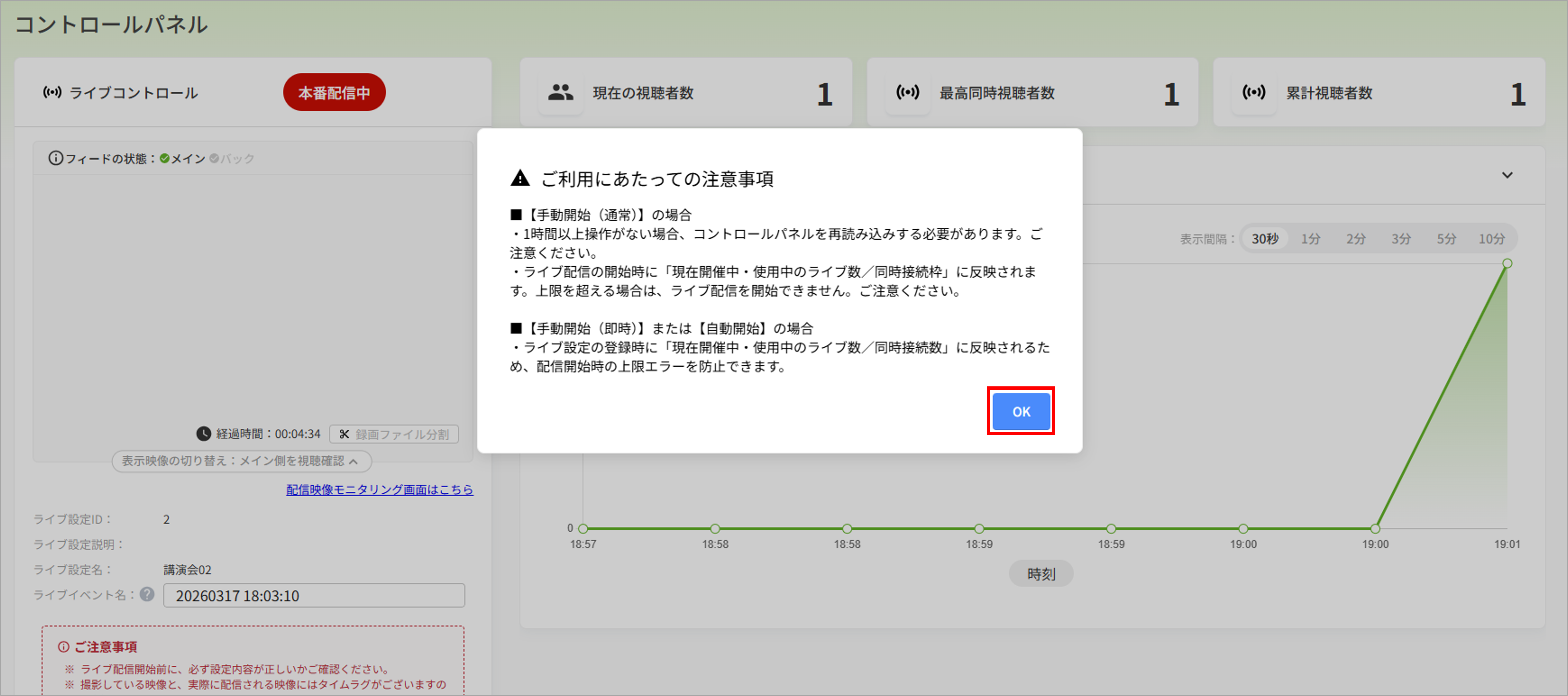1568x696 pixels.
Task: Click the grey バック feed check icon
Action: click(214, 159)
